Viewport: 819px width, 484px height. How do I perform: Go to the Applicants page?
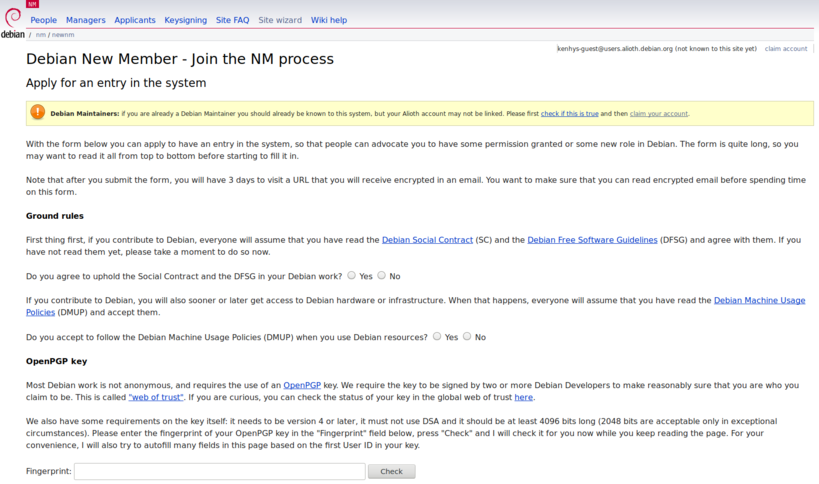[x=135, y=20]
